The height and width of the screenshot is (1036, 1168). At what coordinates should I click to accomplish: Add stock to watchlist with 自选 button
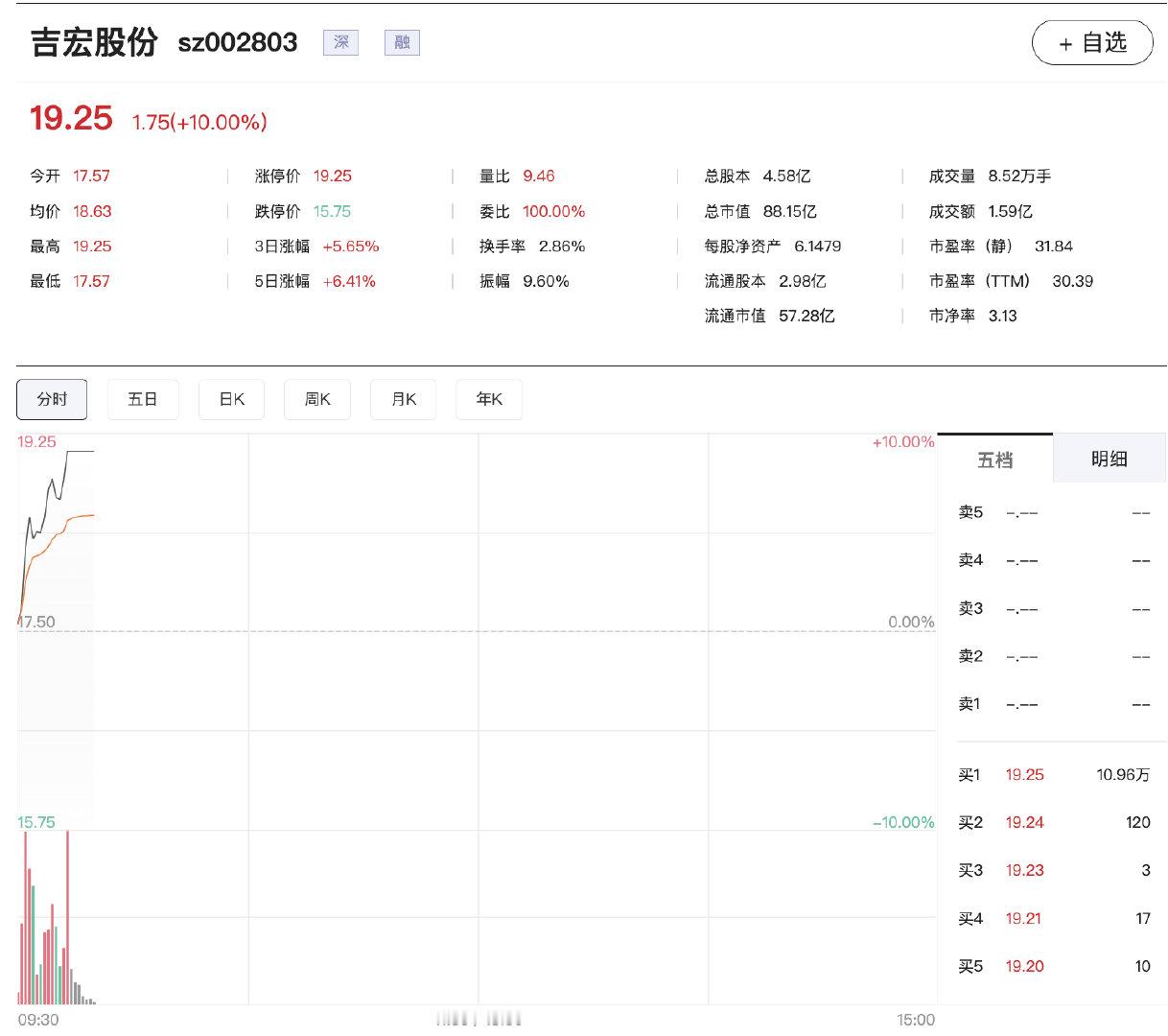[1092, 43]
